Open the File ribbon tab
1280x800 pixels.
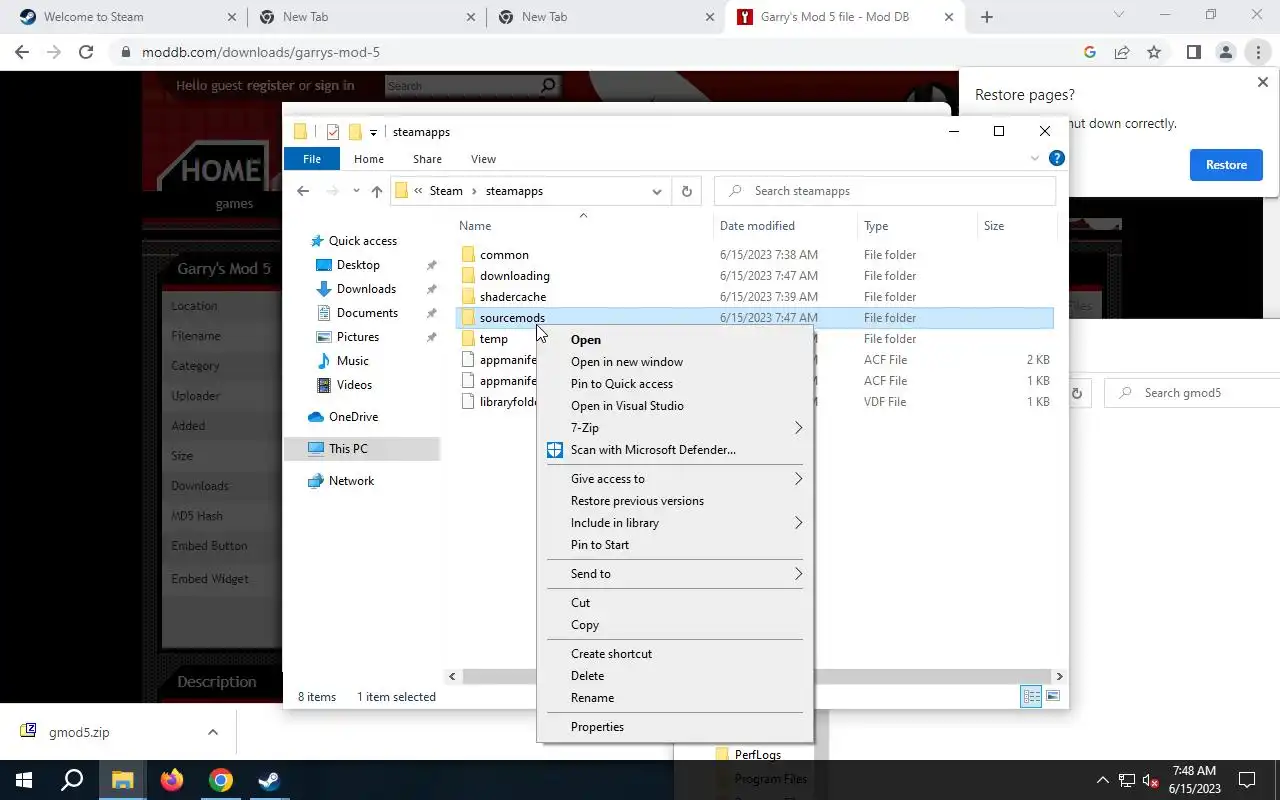(x=312, y=159)
